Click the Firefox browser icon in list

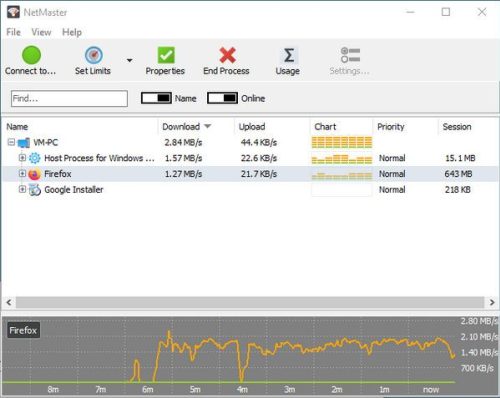click(x=34, y=174)
